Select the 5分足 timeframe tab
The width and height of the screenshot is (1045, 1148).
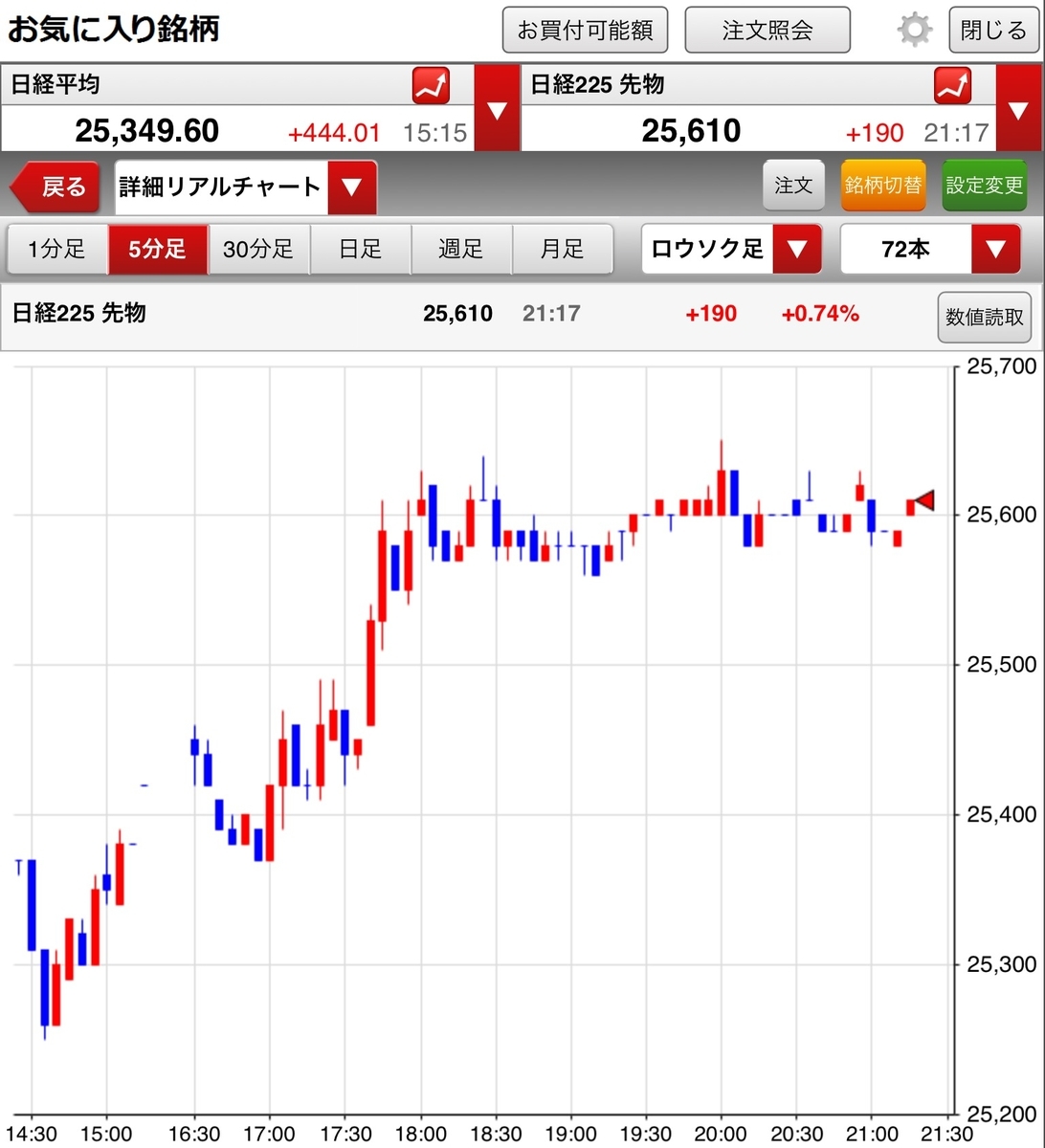(158, 250)
